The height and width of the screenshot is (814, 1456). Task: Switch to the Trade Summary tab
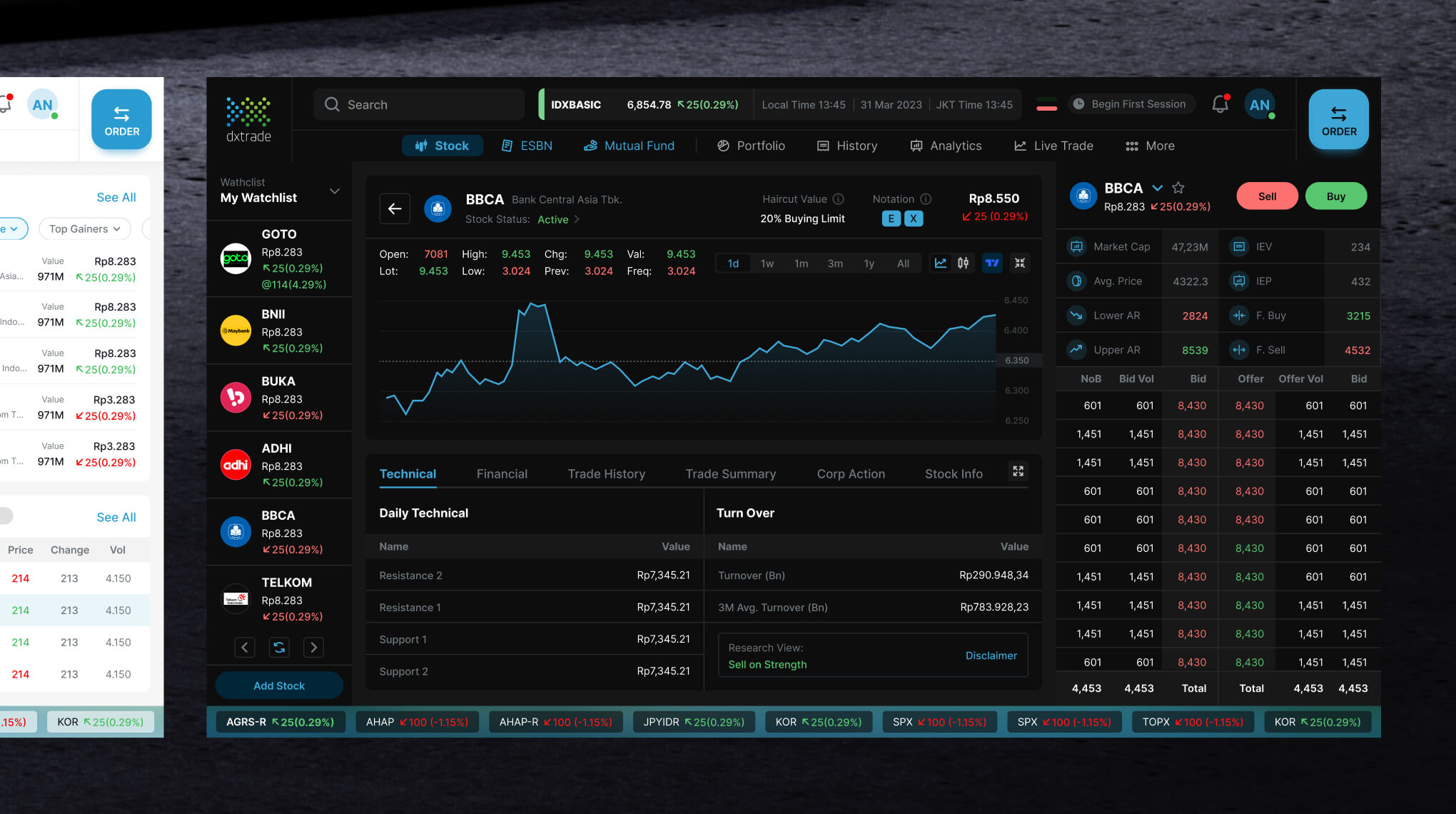[730, 473]
